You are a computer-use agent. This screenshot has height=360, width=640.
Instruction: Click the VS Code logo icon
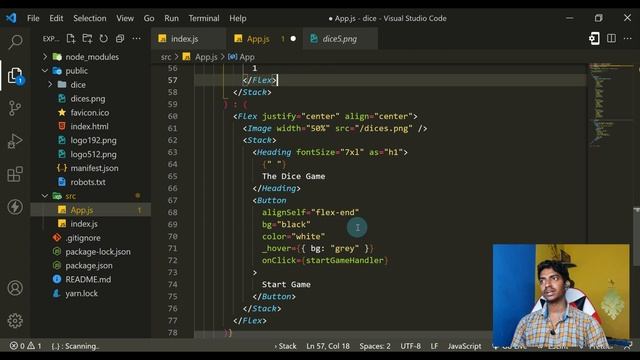click(11, 18)
